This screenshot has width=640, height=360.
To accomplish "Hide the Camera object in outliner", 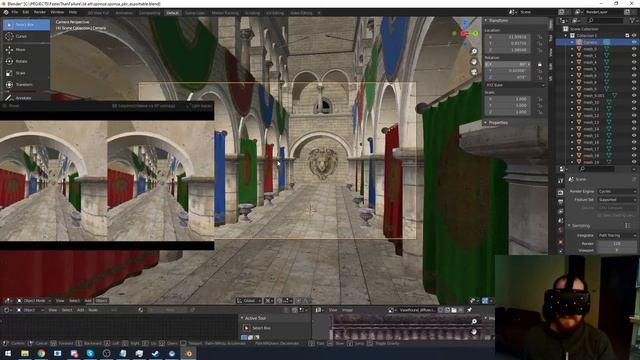I will click(x=634, y=42).
